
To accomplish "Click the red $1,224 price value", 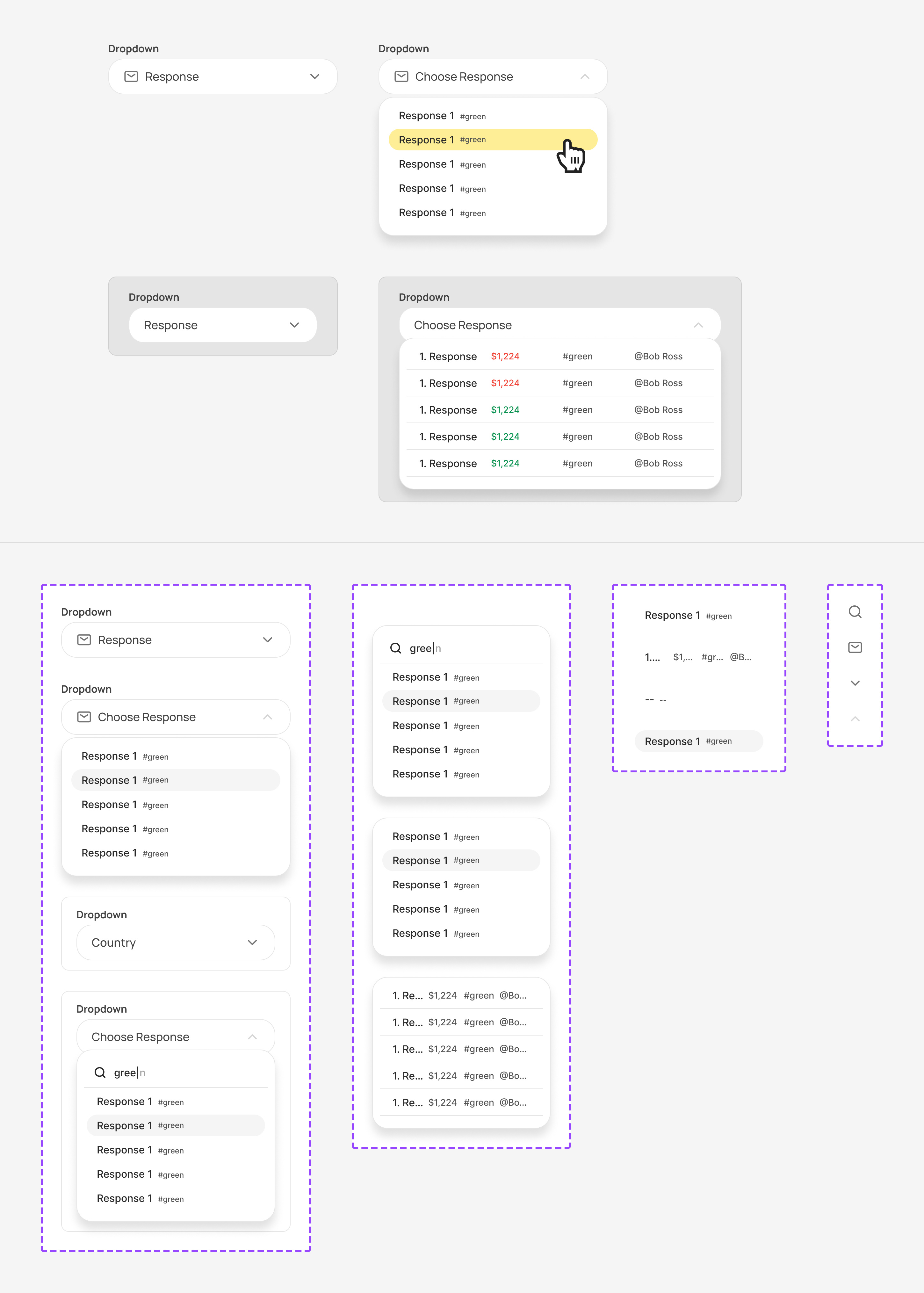I will pos(505,356).
